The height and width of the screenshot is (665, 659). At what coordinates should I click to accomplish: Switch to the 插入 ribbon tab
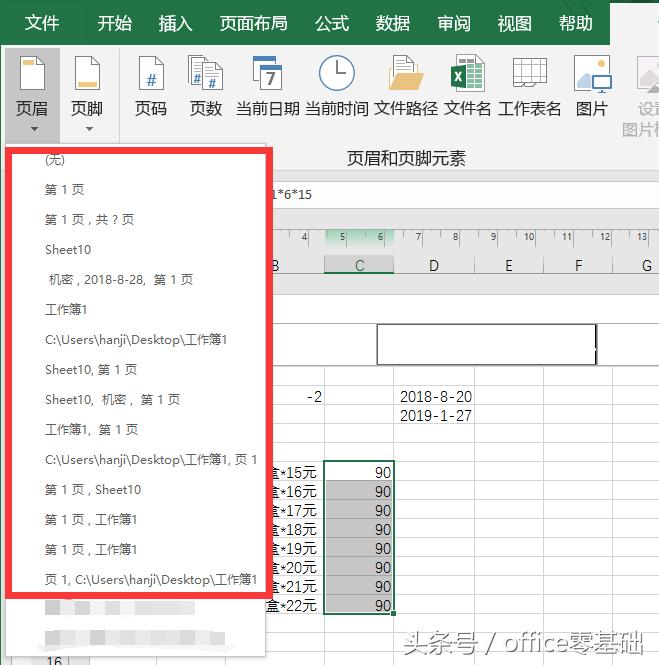pyautogui.click(x=175, y=23)
